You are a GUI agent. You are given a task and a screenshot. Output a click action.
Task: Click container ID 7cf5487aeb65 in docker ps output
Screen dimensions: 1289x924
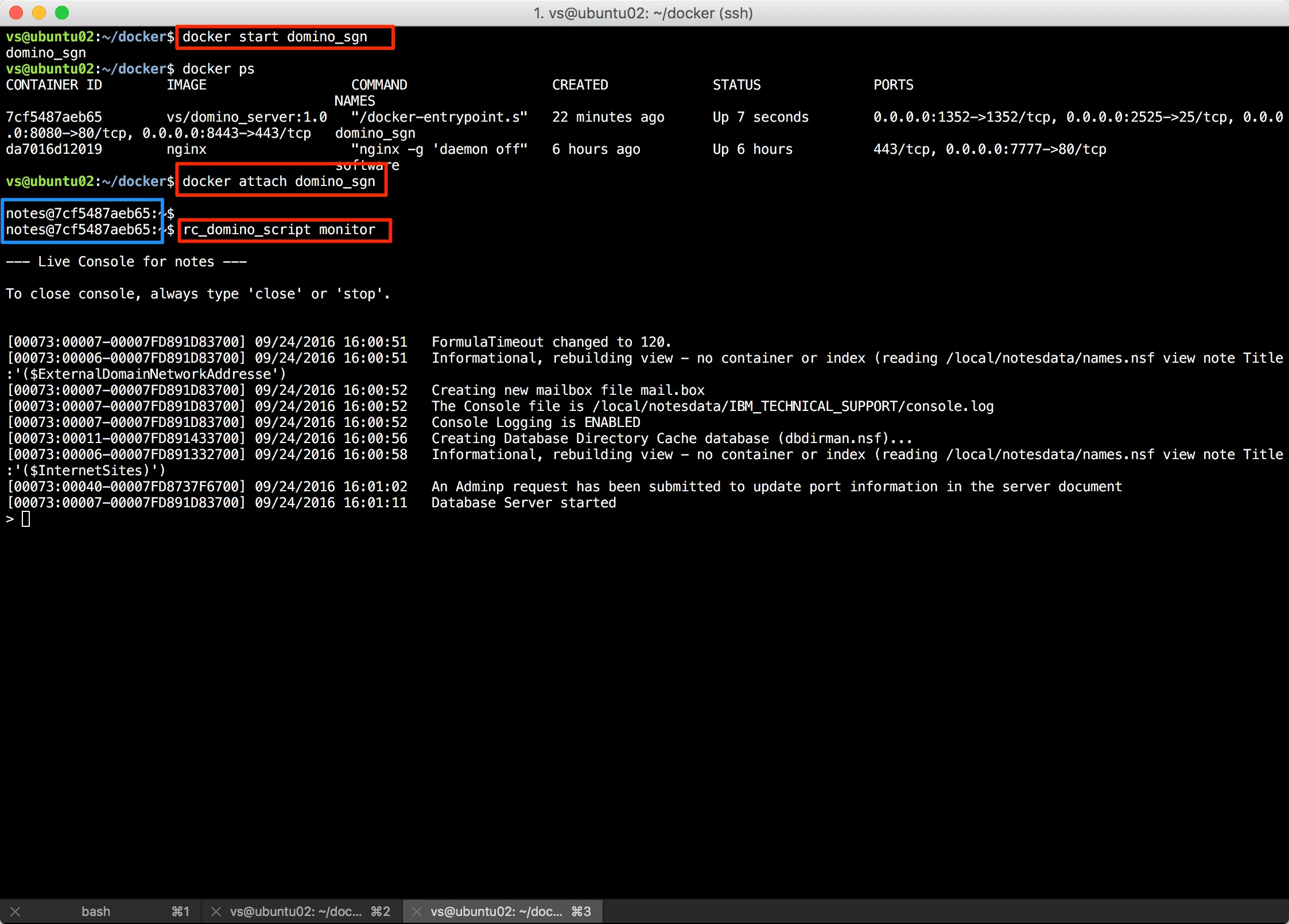54,118
